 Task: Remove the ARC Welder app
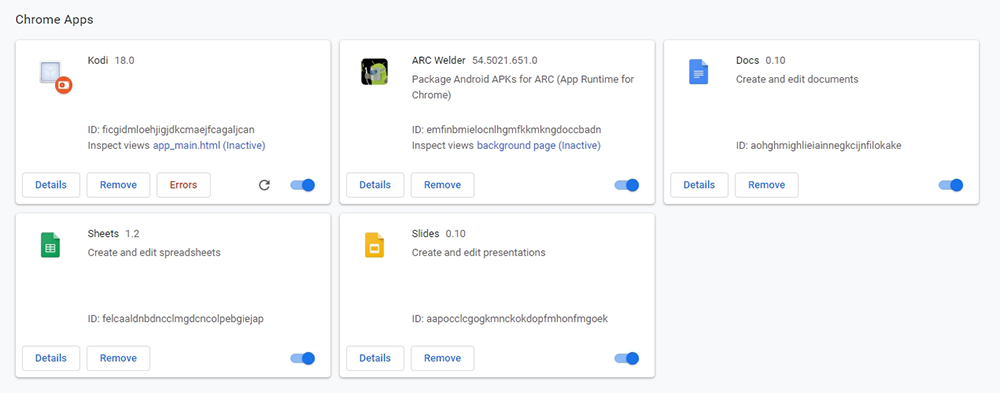coord(443,185)
